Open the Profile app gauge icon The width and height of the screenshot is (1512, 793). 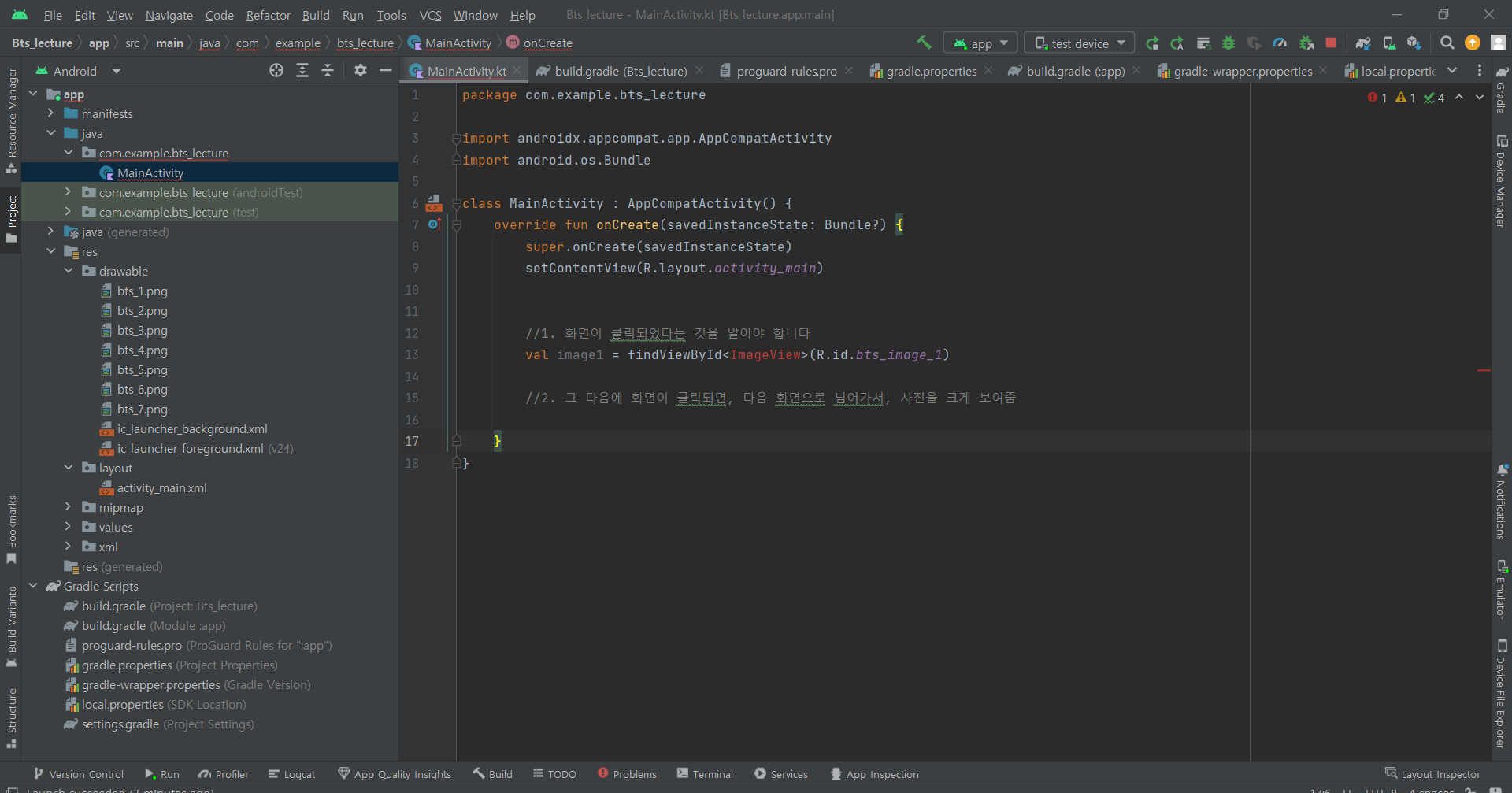point(1280,43)
